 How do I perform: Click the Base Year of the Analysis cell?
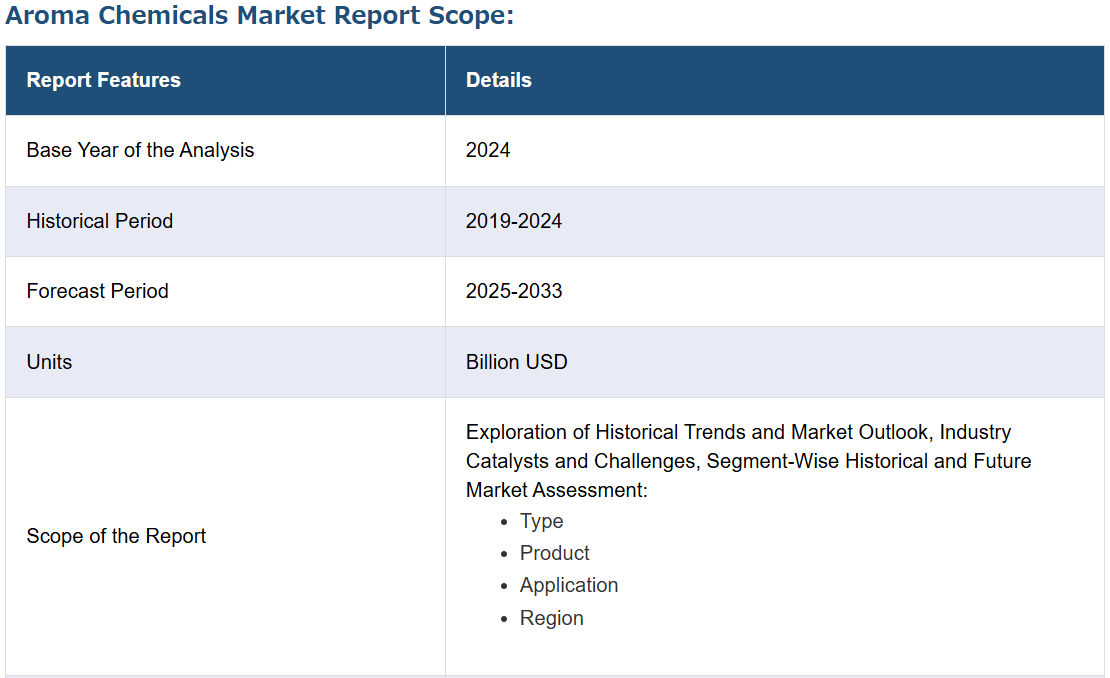140,150
